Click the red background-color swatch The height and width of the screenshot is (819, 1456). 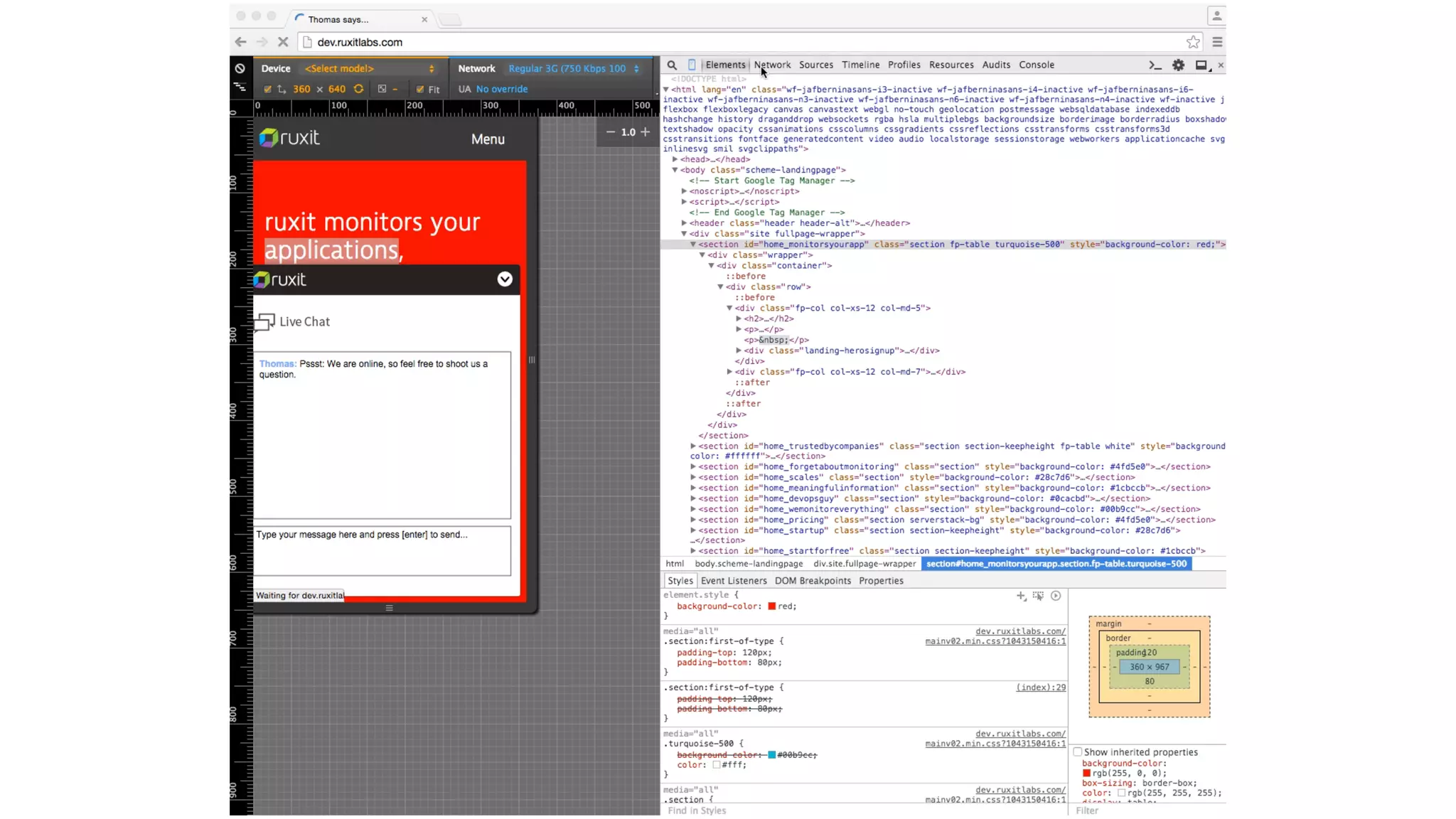771,606
